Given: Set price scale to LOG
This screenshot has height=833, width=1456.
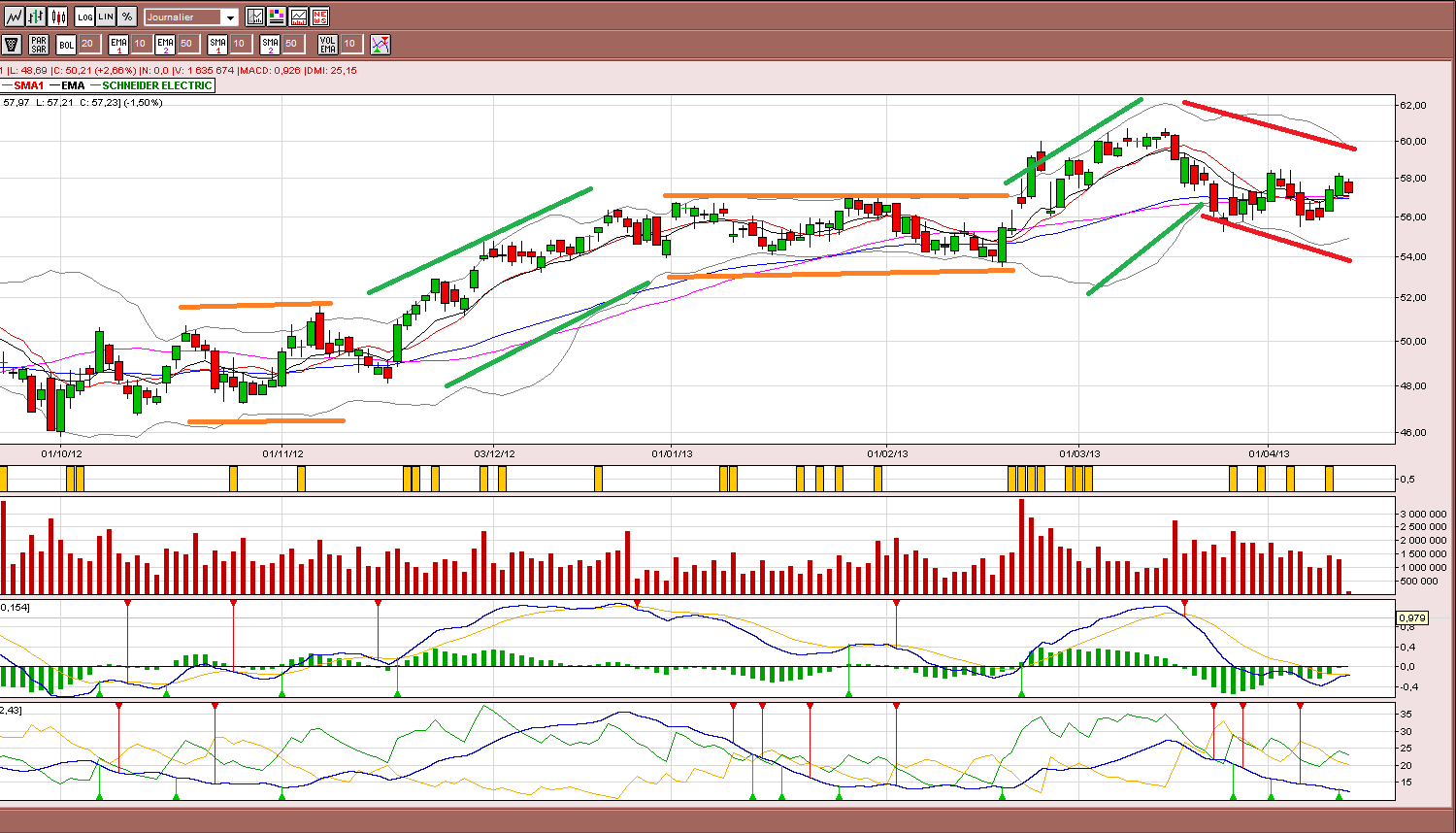Looking at the screenshot, I should (84, 17).
